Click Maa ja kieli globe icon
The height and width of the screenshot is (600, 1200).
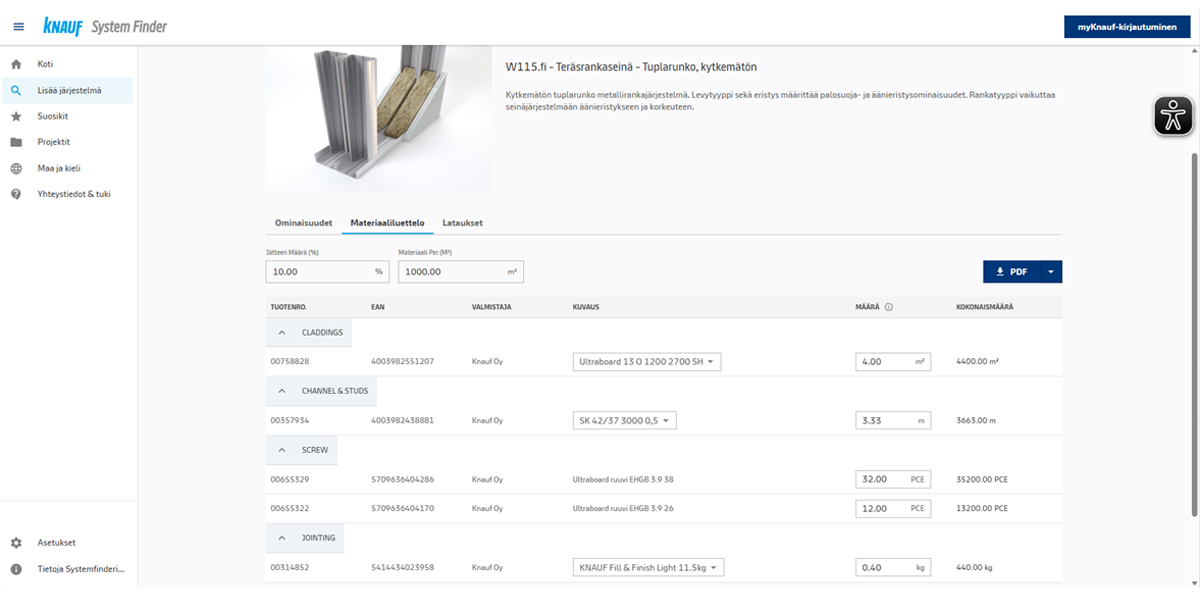pos(16,168)
